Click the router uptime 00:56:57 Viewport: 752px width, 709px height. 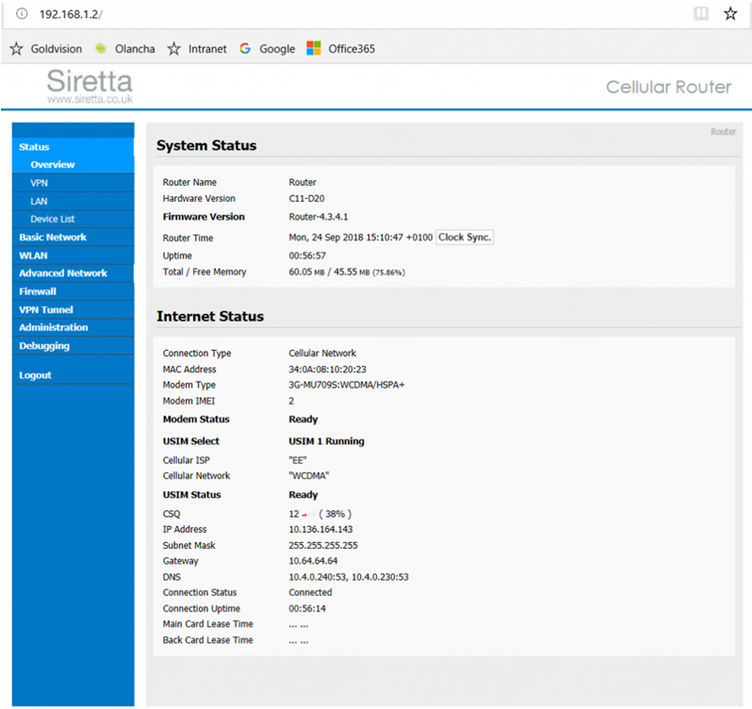307,256
